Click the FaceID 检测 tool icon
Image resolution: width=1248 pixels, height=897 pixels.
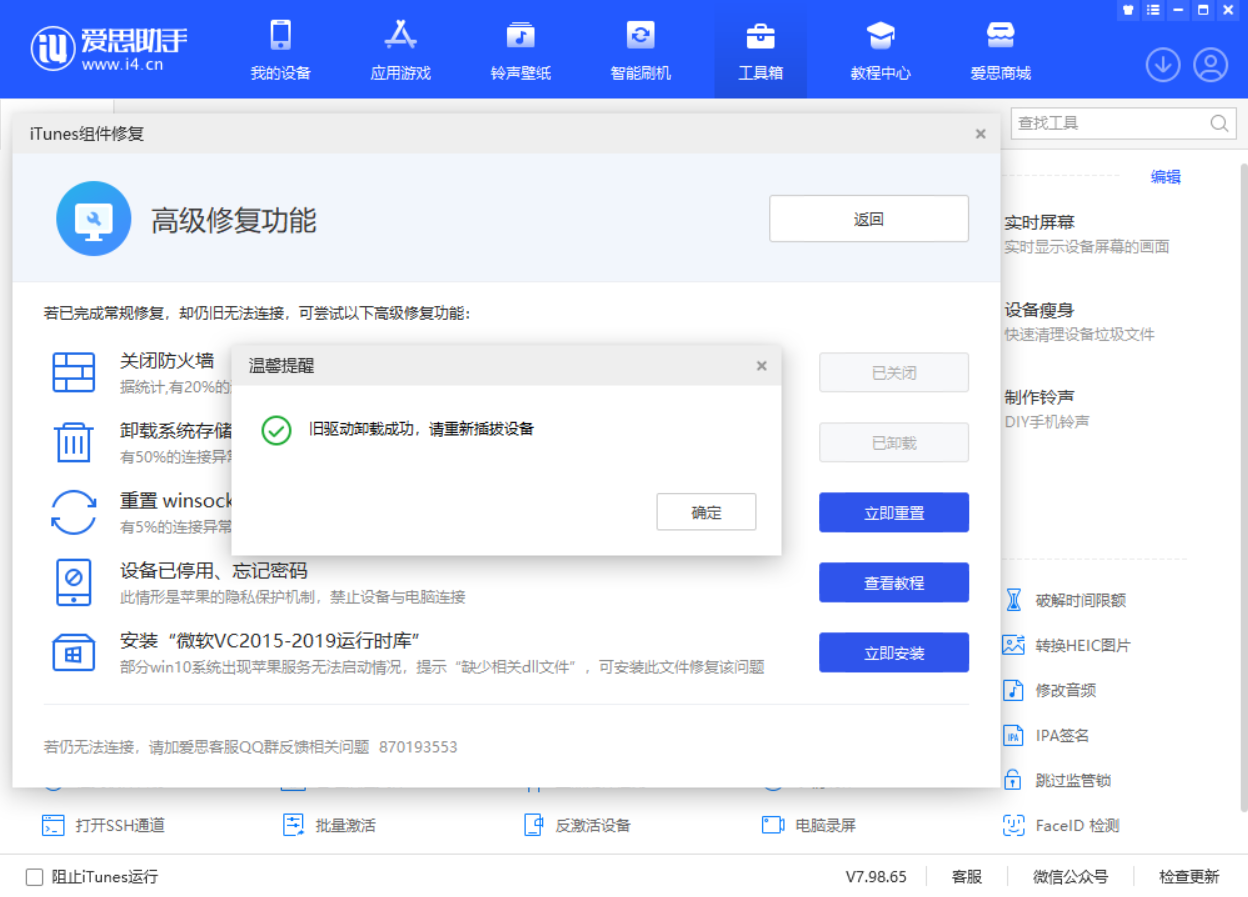[1015, 825]
